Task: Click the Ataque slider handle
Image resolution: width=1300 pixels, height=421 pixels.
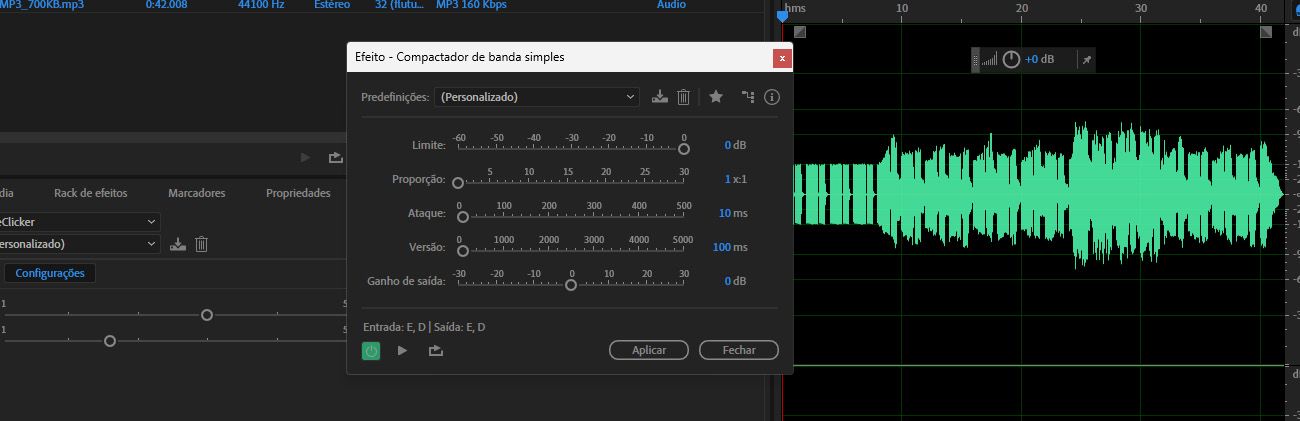Action: pyautogui.click(x=462, y=217)
